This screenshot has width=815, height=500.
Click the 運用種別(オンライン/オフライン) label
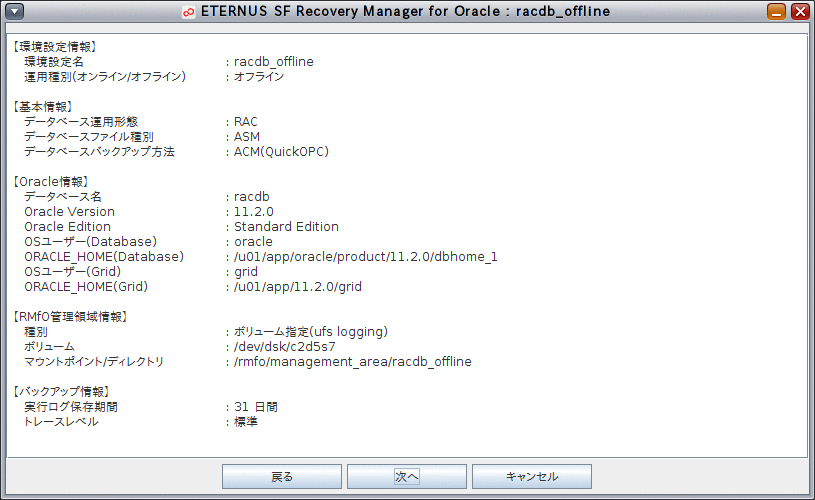pos(105,77)
